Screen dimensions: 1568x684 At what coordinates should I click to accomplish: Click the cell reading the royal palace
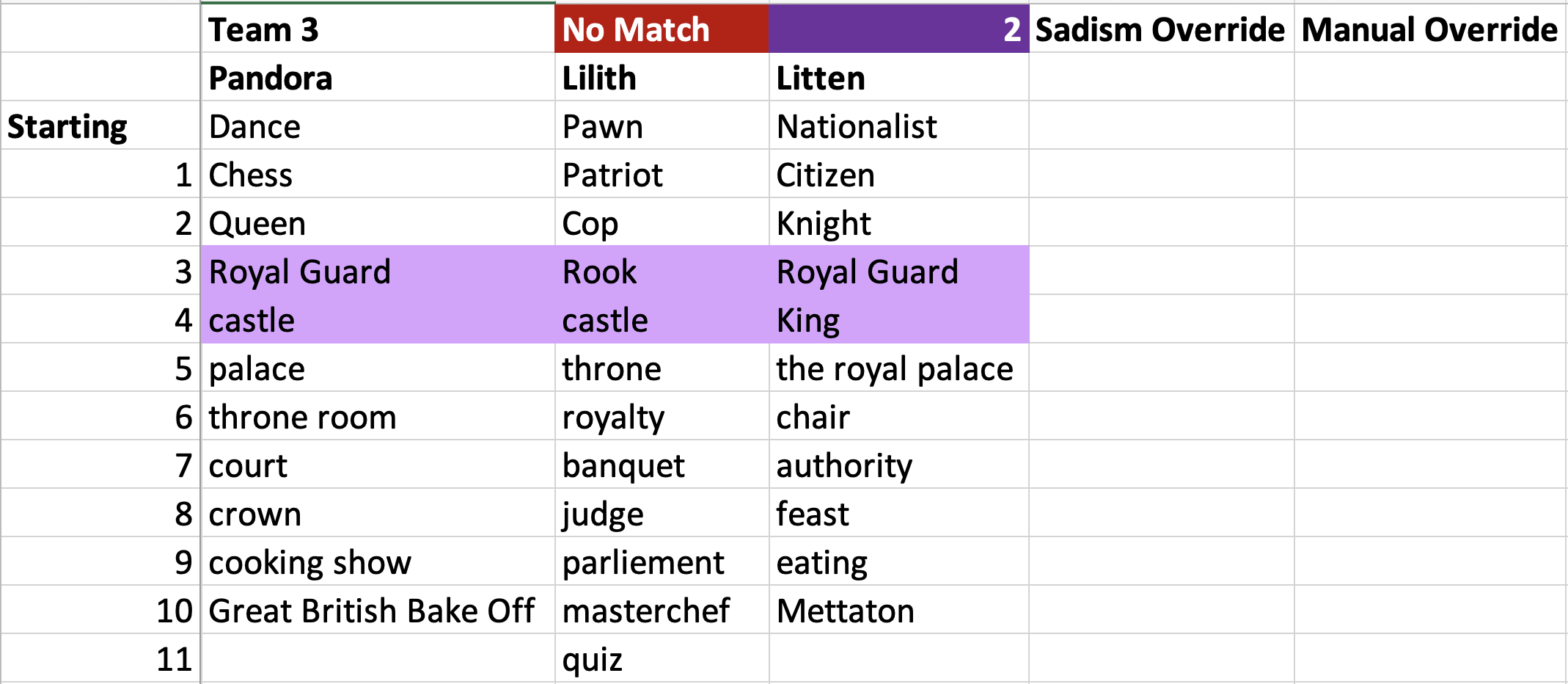[898, 368]
